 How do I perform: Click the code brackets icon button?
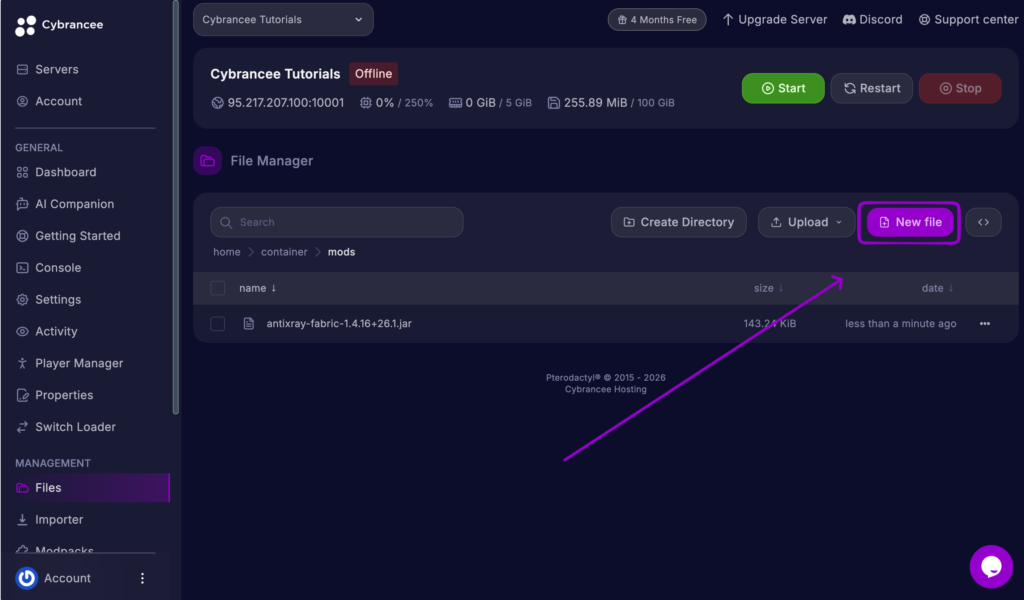984,222
